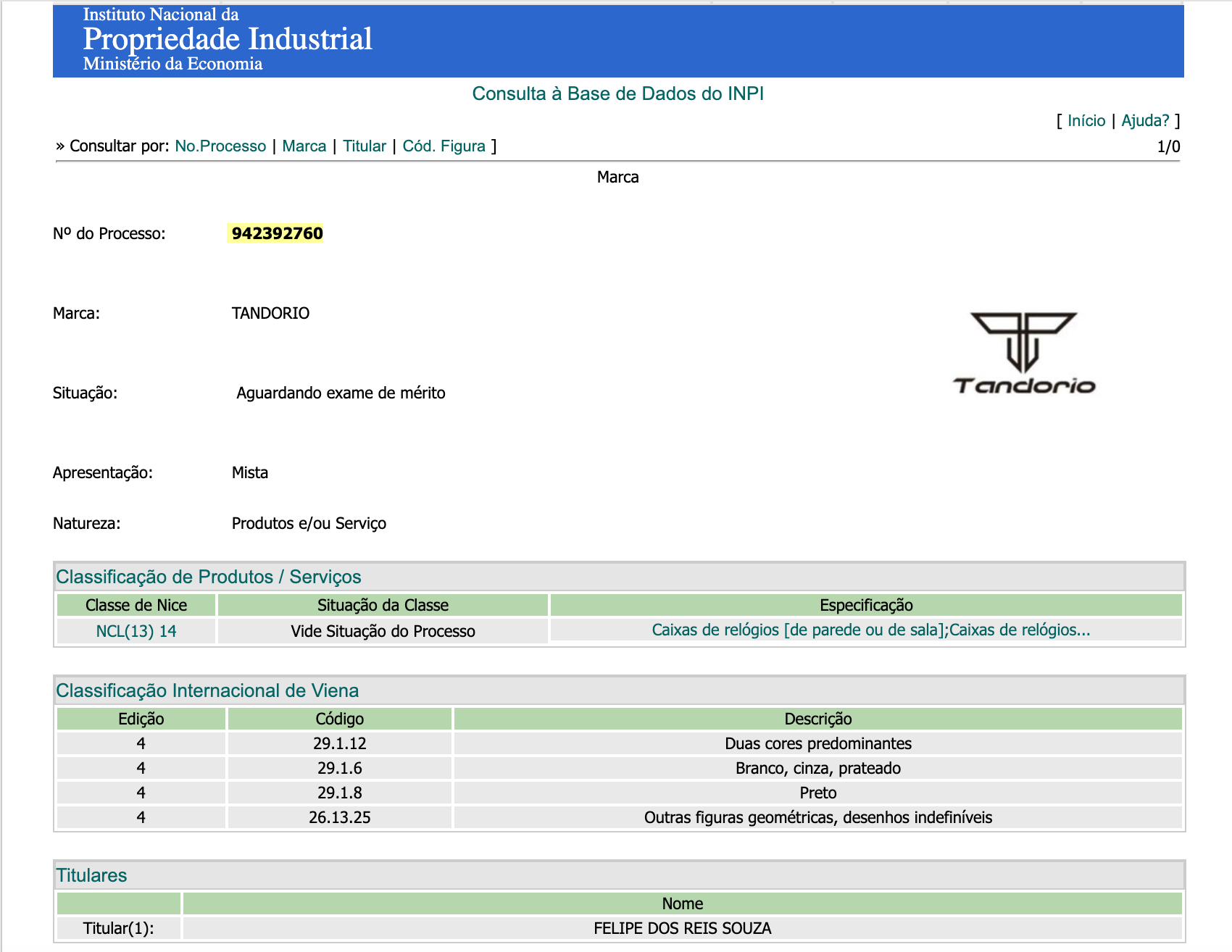Image resolution: width=1232 pixels, height=952 pixels.
Task: Click the Consulta à Base de Dados heading
Action: (x=617, y=93)
